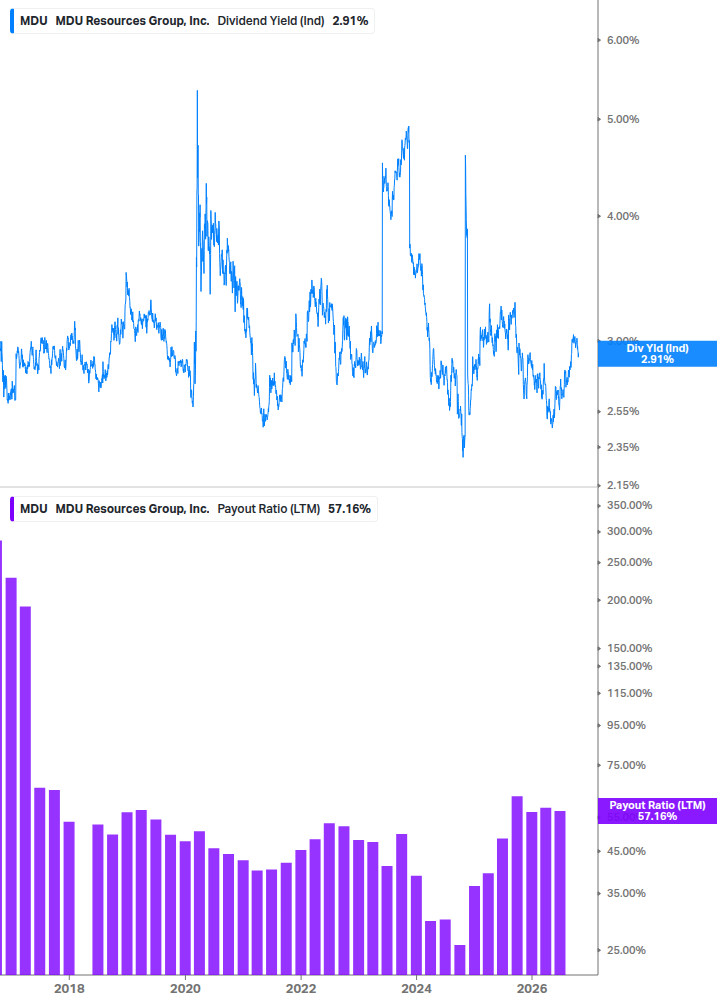Screen dimensions: 717x1005
Task: Click the 2.91% value in Dividend Yield legend
Action: click(350, 21)
